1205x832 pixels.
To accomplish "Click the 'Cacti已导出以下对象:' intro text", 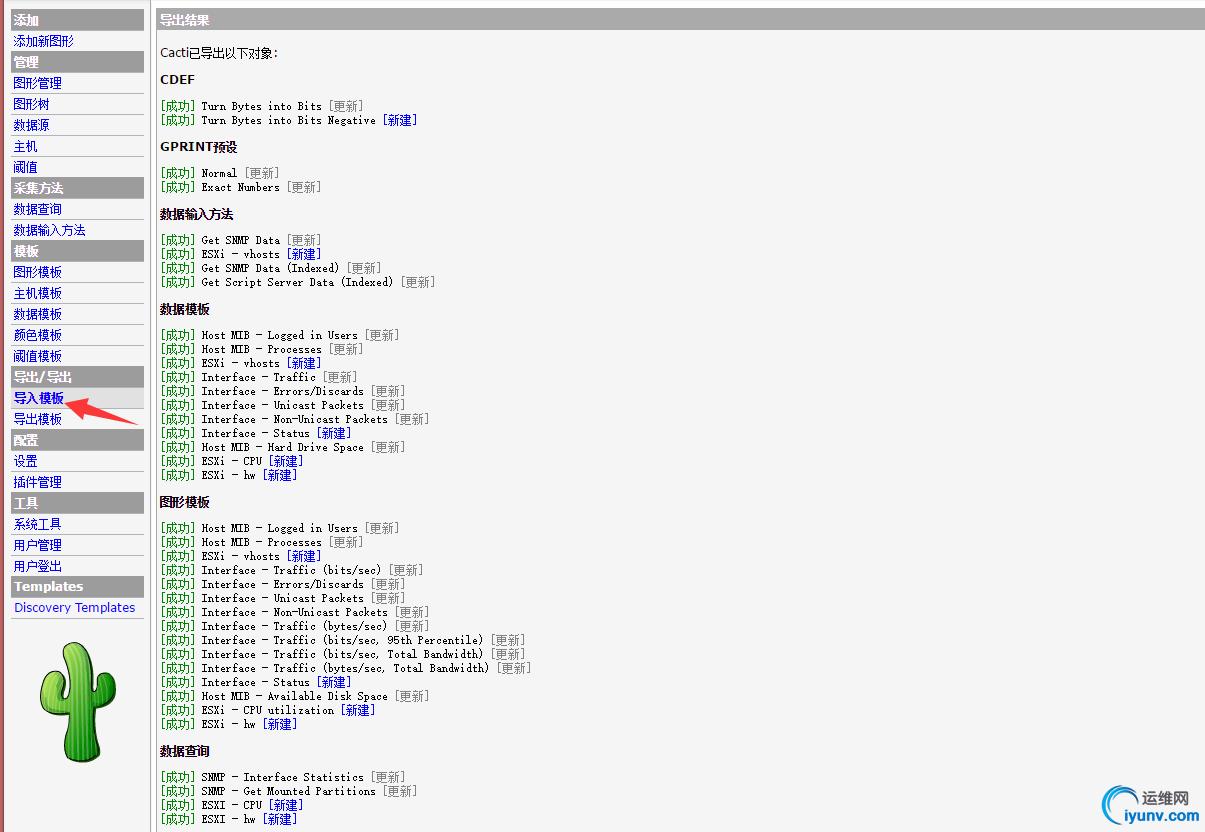I will click(x=219, y=53).
